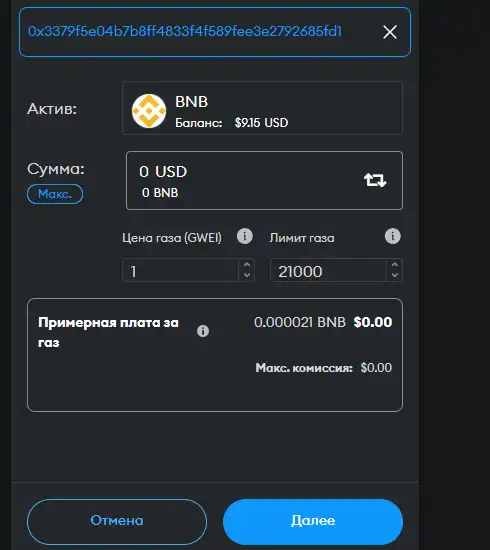Clear the recipient address with X icon
Image resolution: width=490 pixels, height=550 pixels.
pos(390,32)
